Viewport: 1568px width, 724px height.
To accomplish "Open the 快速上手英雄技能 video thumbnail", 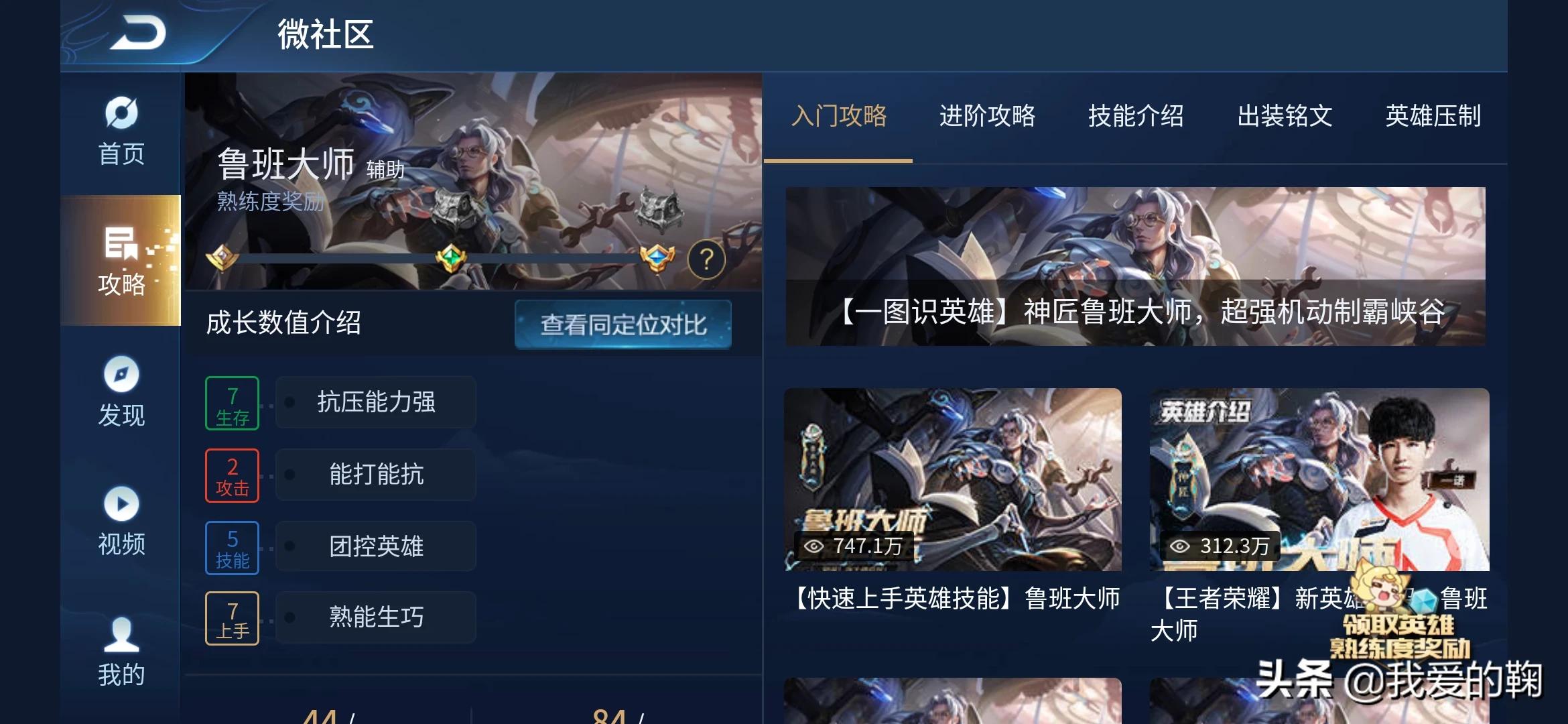I will (x=953, y=479).
